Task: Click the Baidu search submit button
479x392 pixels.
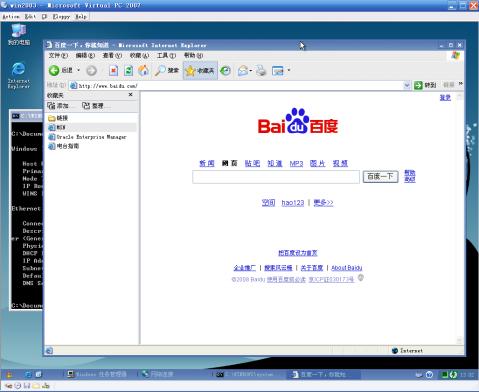Action: (x=380, y=176)
